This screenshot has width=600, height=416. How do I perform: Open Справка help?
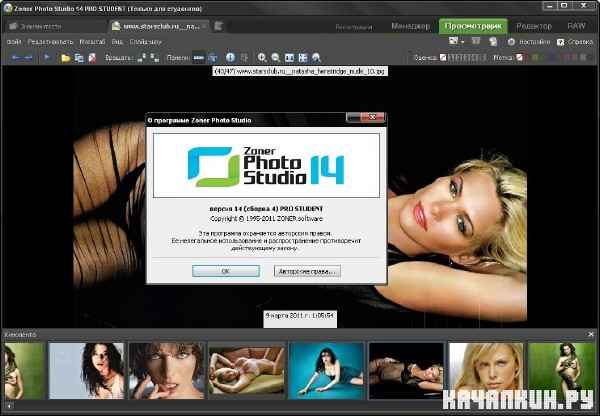575,42
